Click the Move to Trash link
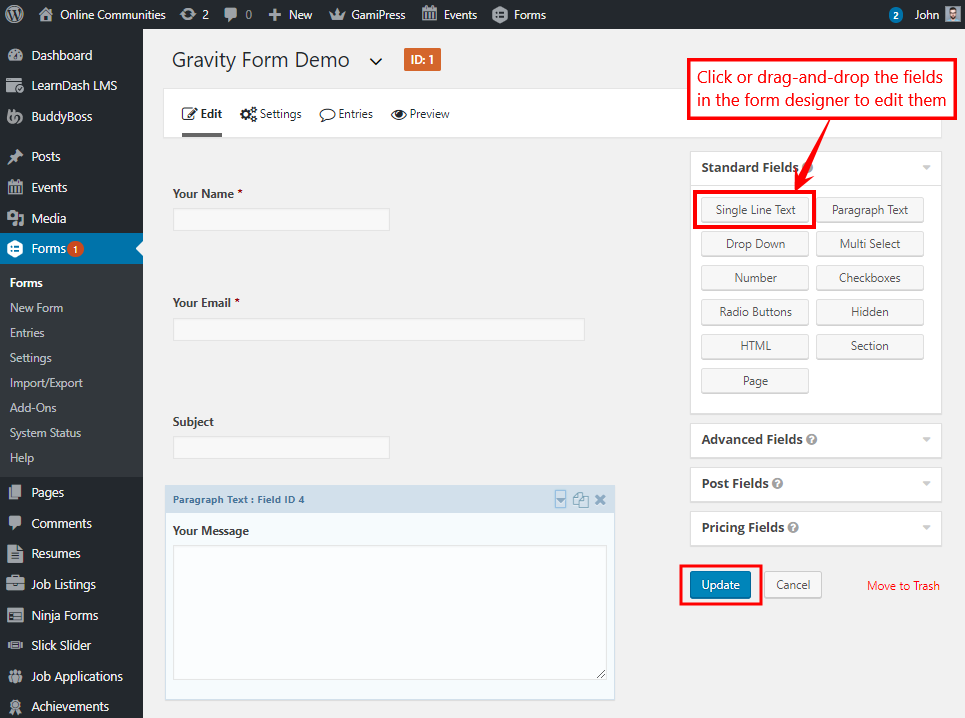 (903, 586)
